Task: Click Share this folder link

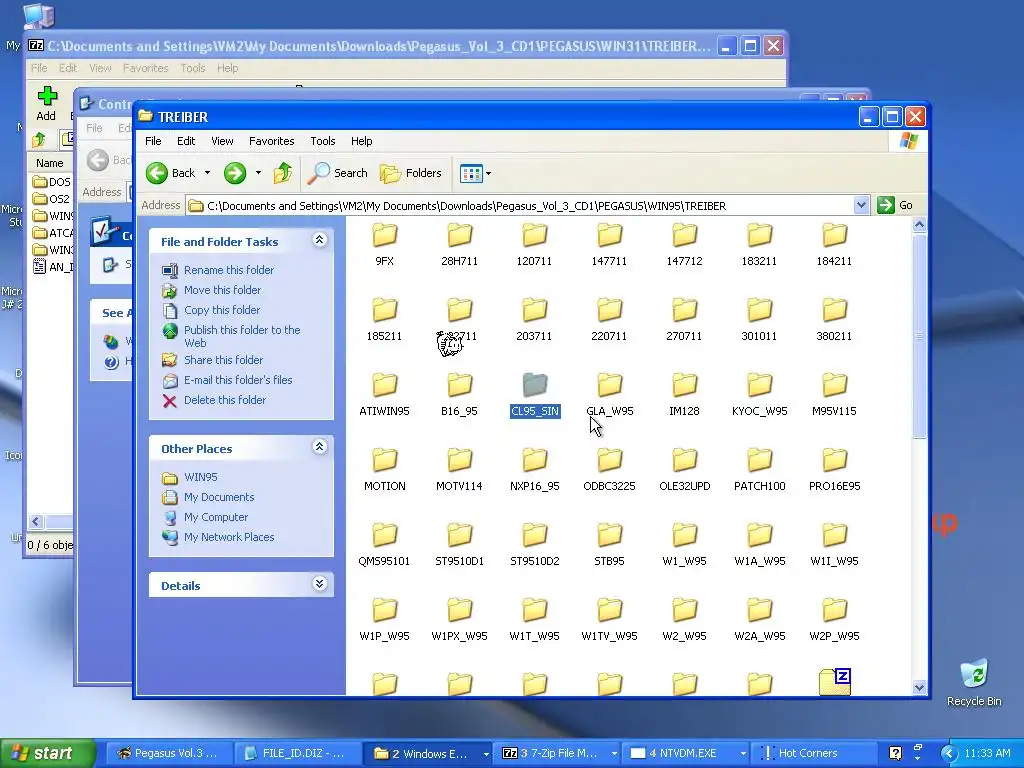Action: click(x=223, y=360)
